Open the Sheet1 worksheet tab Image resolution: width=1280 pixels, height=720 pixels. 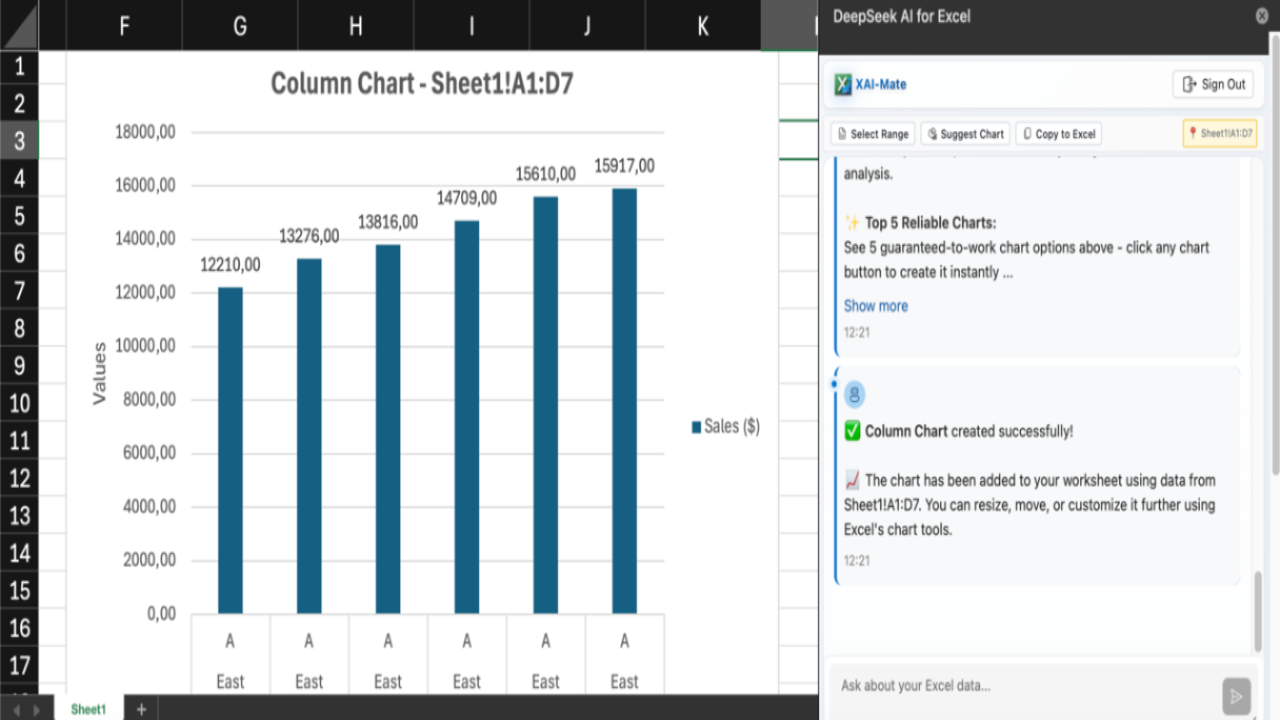(x=88, y=709)
